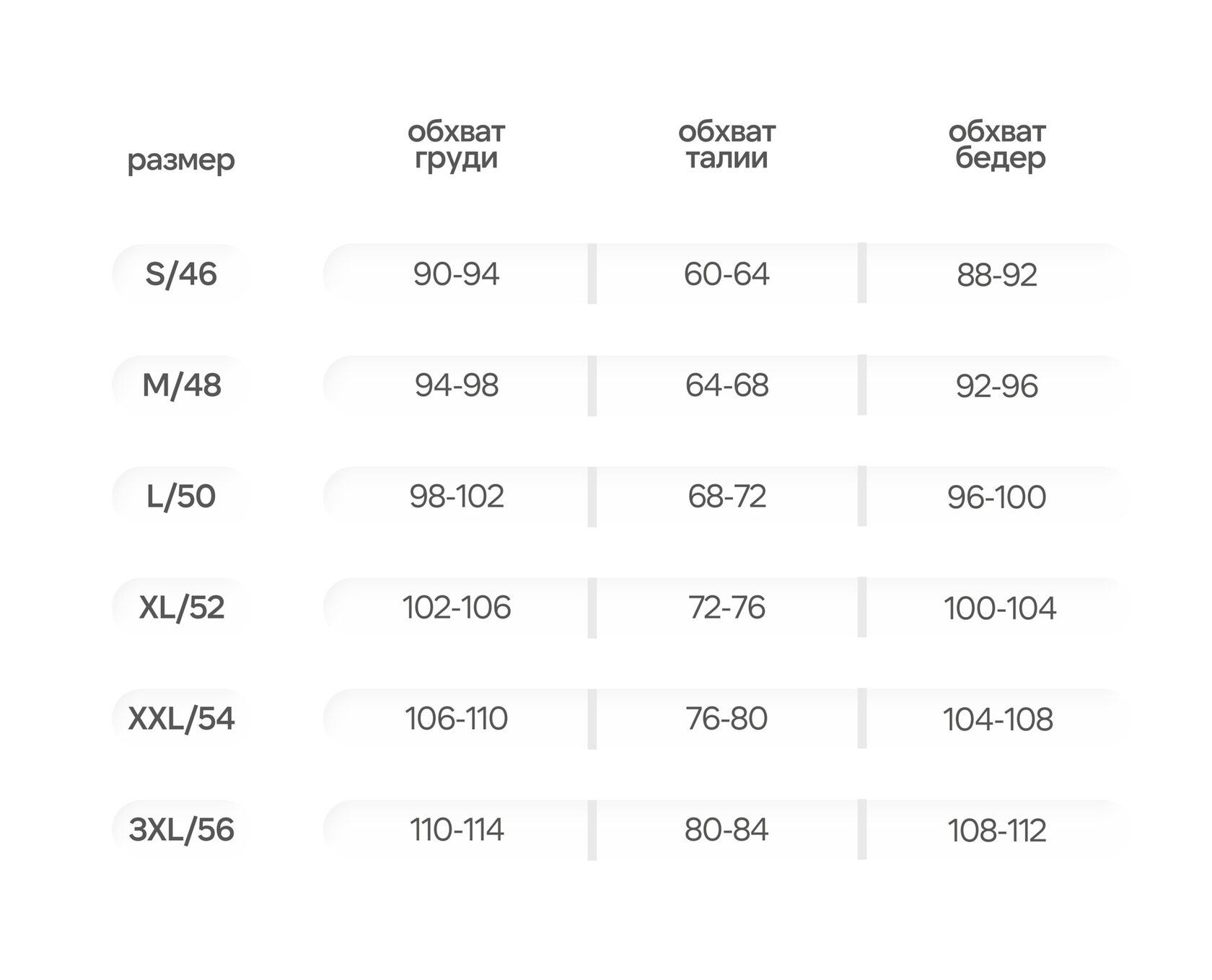
Task: Select the M/48 size label
Action: [181, 385]
